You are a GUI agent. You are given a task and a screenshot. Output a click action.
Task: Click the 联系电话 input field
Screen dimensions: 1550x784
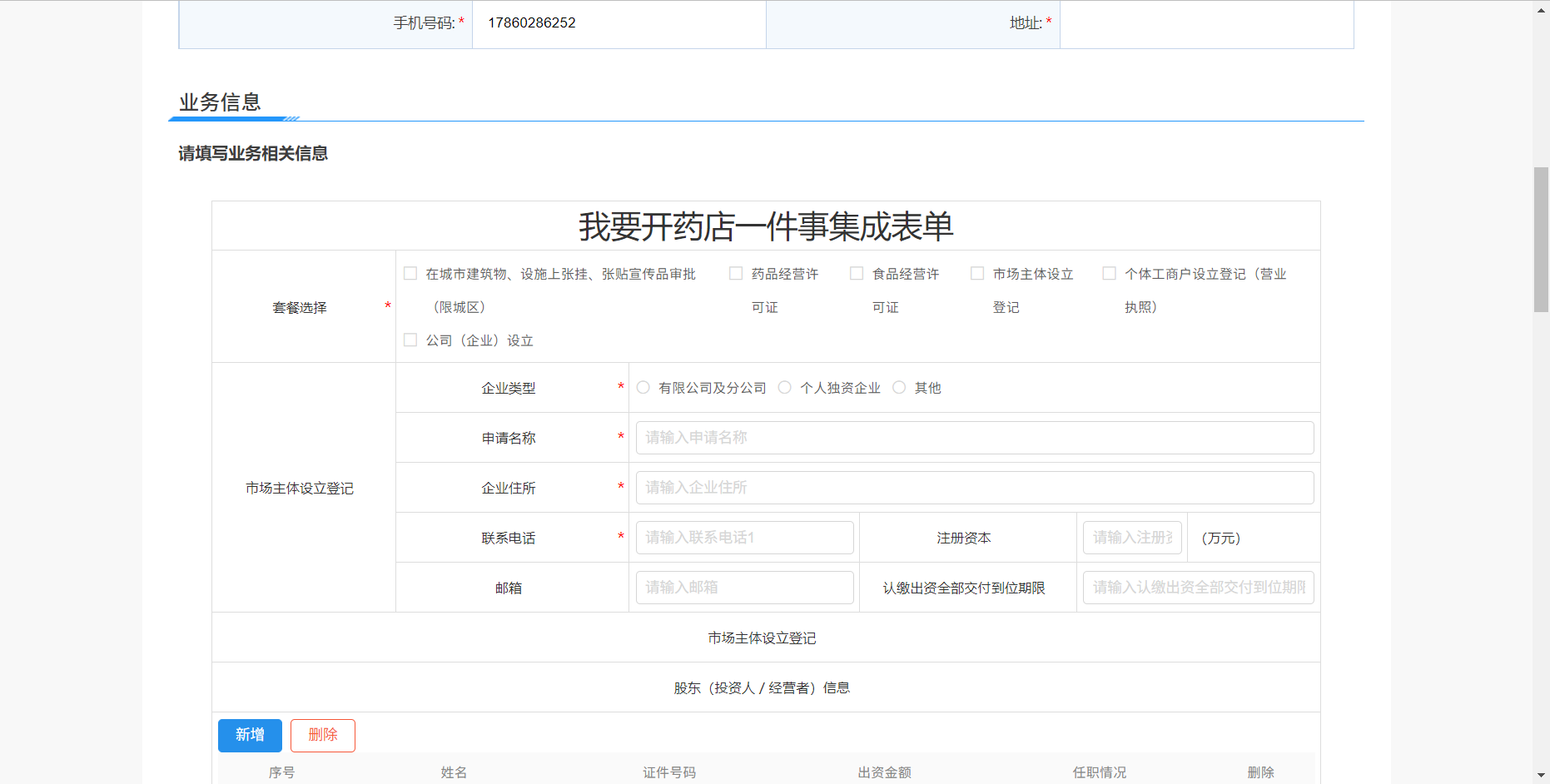(744, 538)
